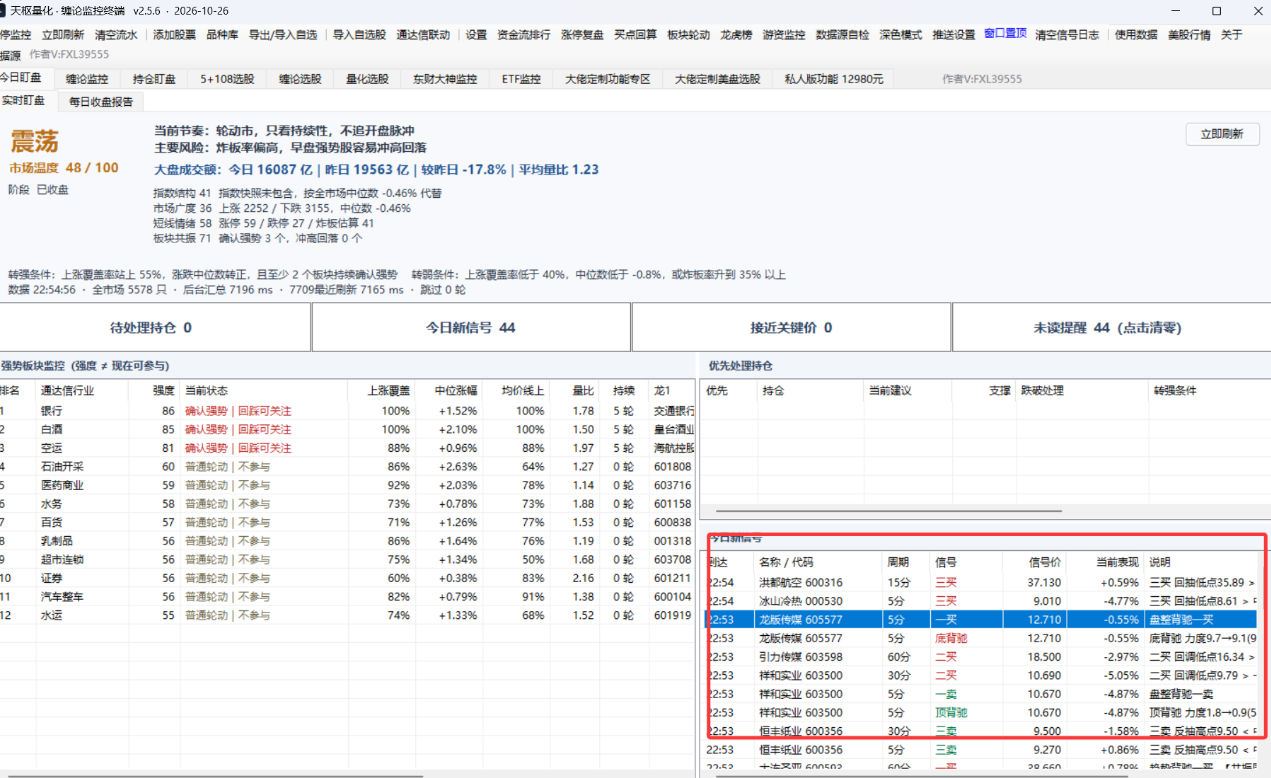1271x778 pixels.
Task: Click the 立即刷新 button beside market summary
Action: (1222, 134)
